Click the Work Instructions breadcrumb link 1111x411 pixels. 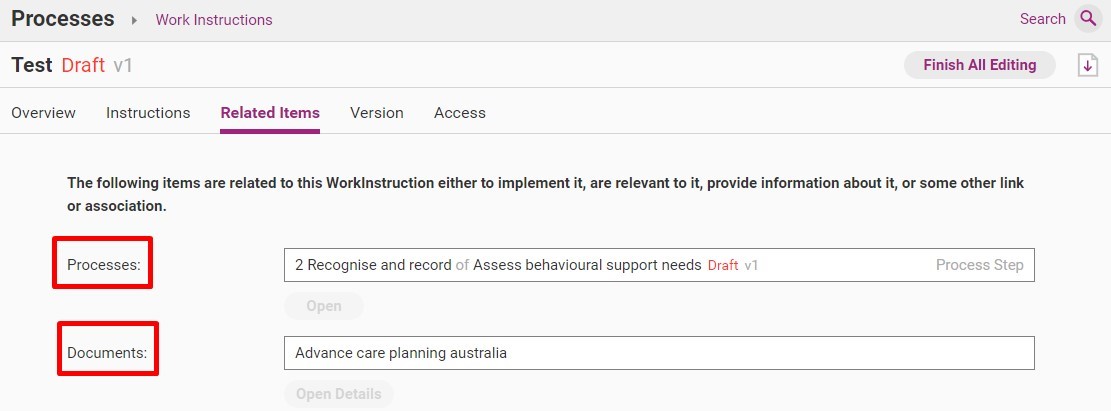pyautogui.click(x=214, y=20)
